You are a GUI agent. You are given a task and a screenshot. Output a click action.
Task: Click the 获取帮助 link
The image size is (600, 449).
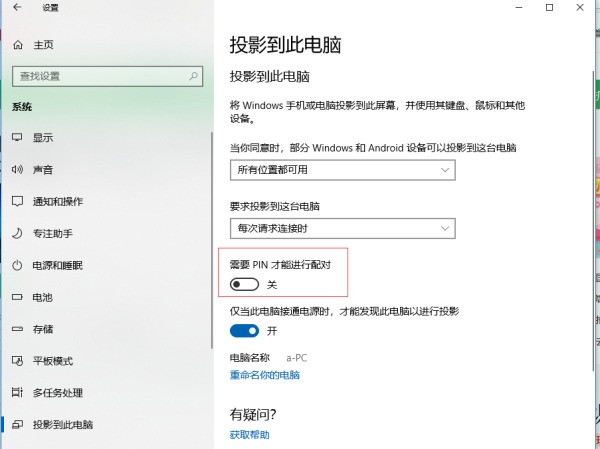(249, 435)
